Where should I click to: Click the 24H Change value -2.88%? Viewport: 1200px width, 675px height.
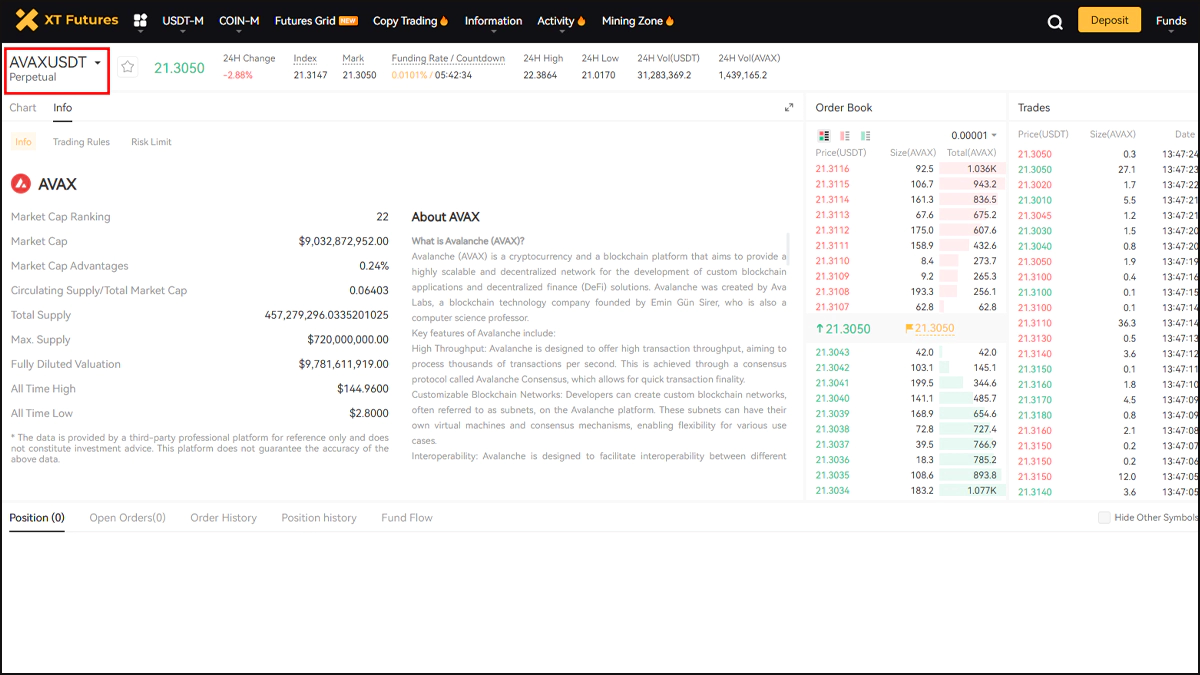[238, 75]
